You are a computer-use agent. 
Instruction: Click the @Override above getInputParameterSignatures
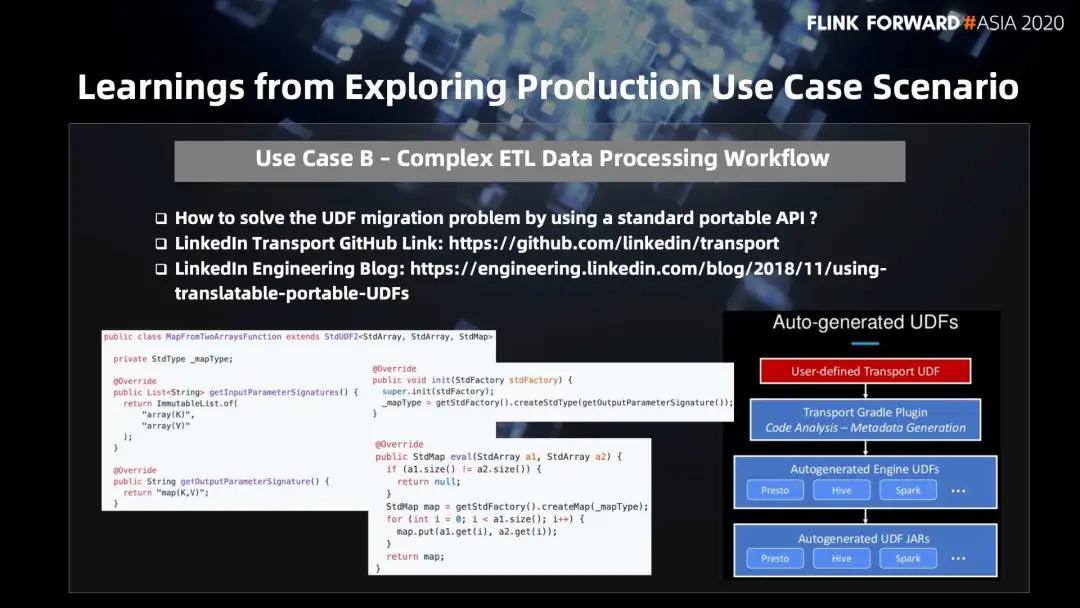[135, 381]
